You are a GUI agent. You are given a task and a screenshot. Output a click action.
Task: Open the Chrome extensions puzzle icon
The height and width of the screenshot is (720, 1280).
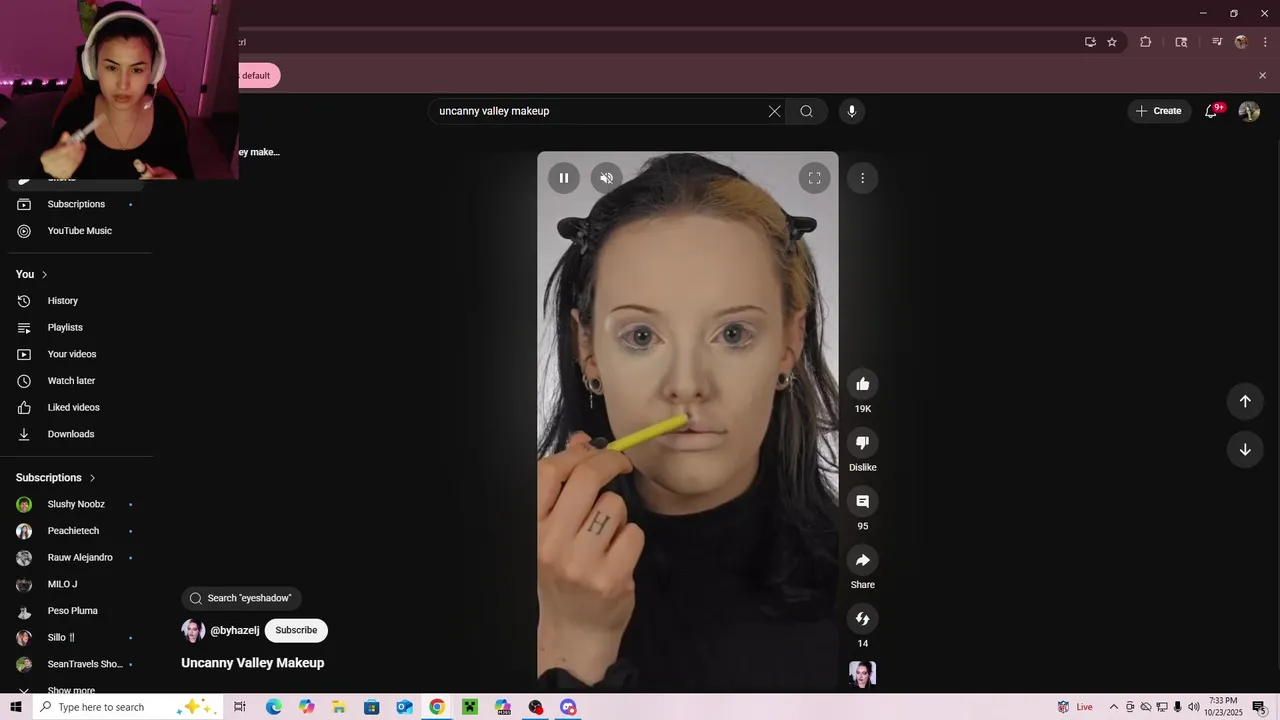tap(1146, 42)
